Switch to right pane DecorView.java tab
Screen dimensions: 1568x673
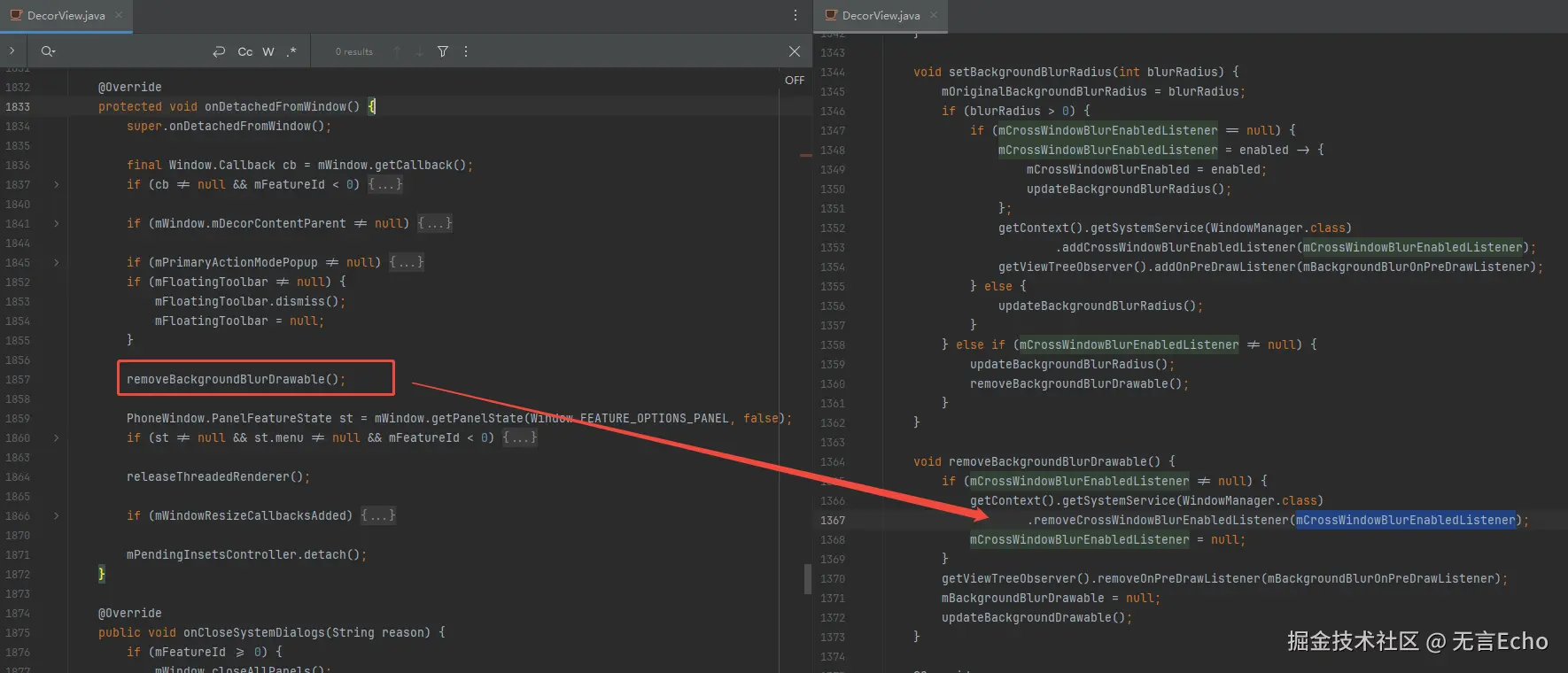pyautogui.click(x=881, y=15)
